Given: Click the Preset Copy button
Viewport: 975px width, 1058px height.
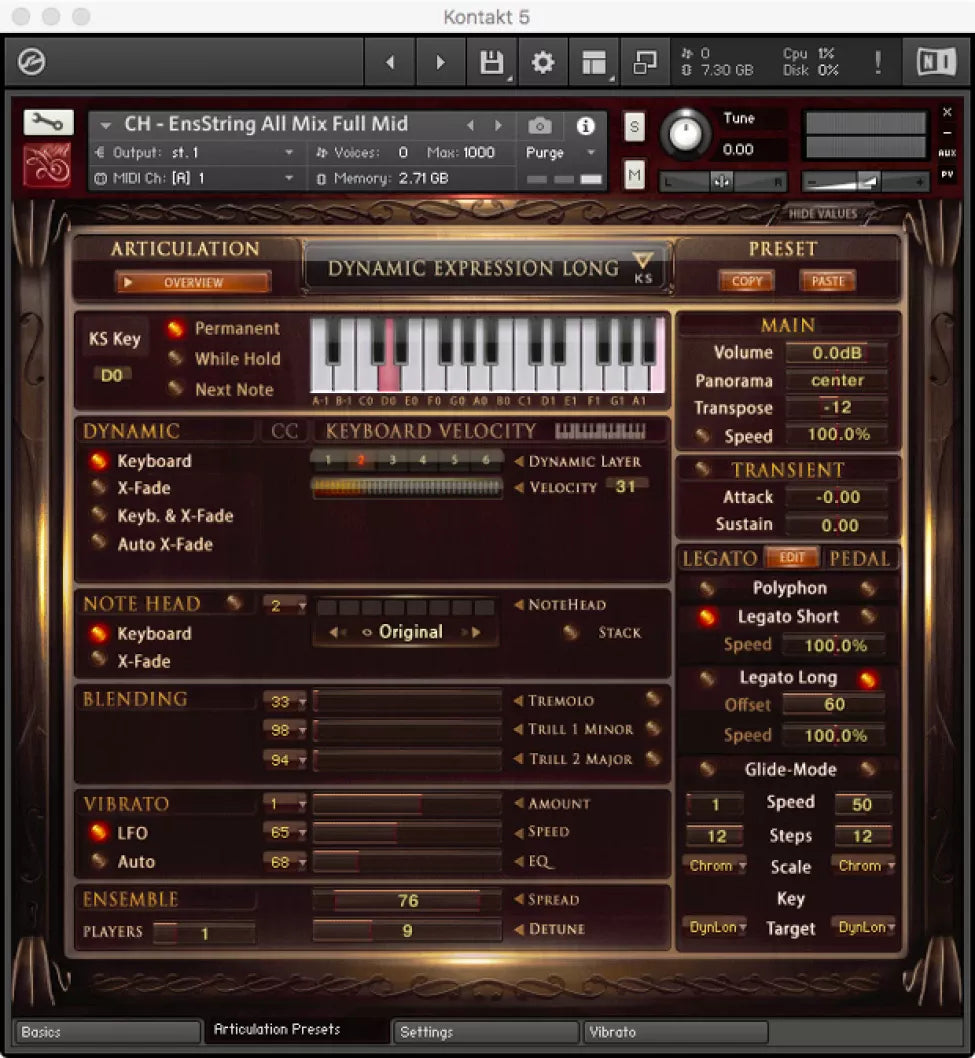Looking at the screenshot, I should tap(747, 282).
